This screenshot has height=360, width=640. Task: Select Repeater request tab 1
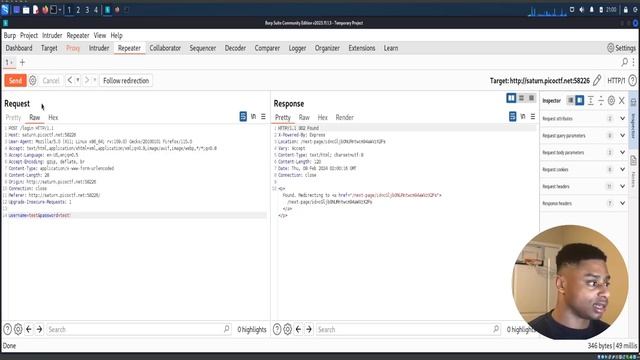[x=9, y=62]
